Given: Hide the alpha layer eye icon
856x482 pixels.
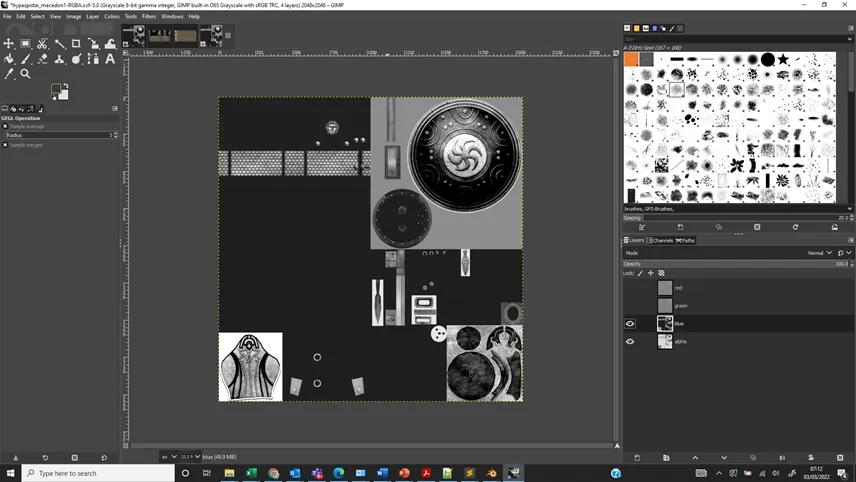Looking at the screenshot, I should coord(629,342).
